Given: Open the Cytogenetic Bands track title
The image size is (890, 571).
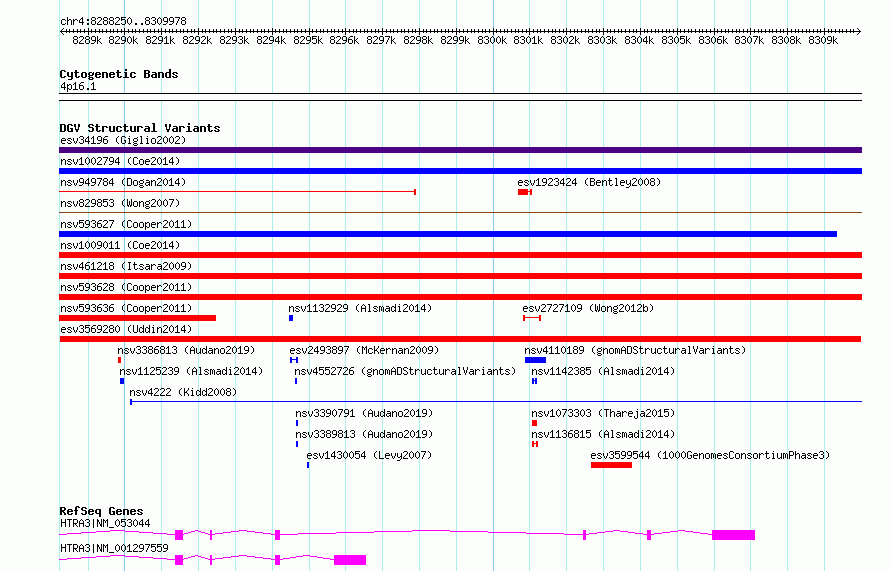Looking at the screenshot, I should pyautogui.click(x=119, y=74).
